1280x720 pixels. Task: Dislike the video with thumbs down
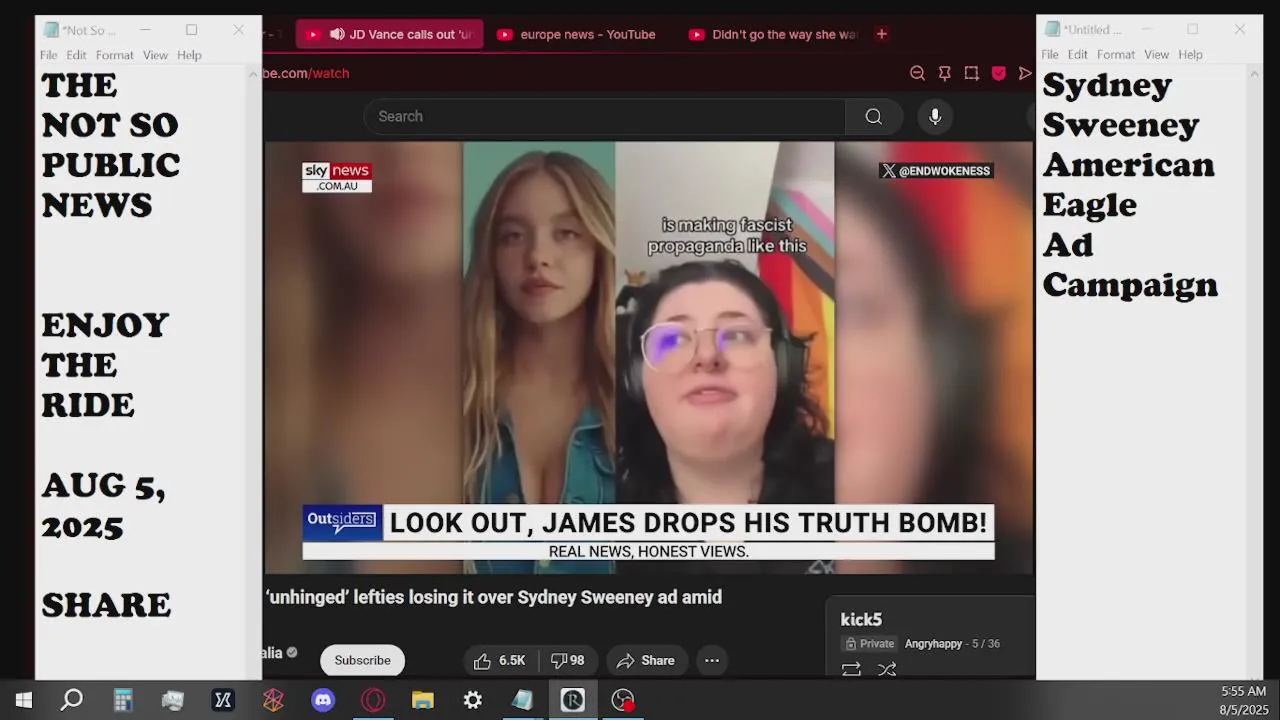(x=568, y=660)
